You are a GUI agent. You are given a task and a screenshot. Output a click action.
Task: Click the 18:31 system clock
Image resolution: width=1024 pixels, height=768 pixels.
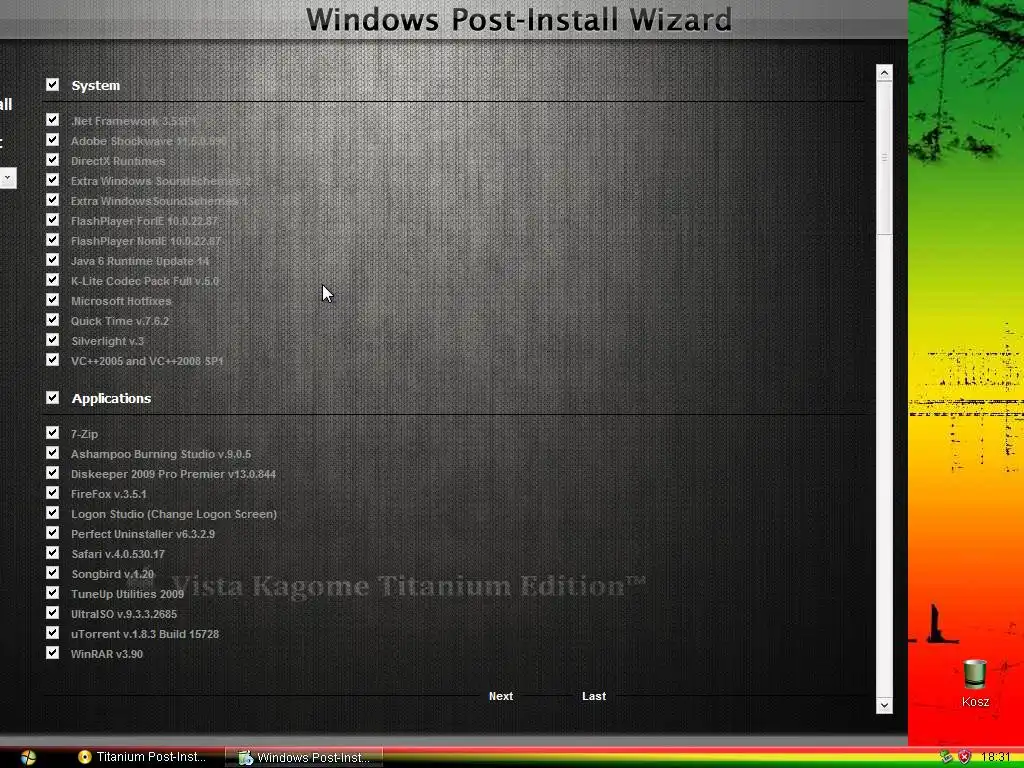[995, 757]
